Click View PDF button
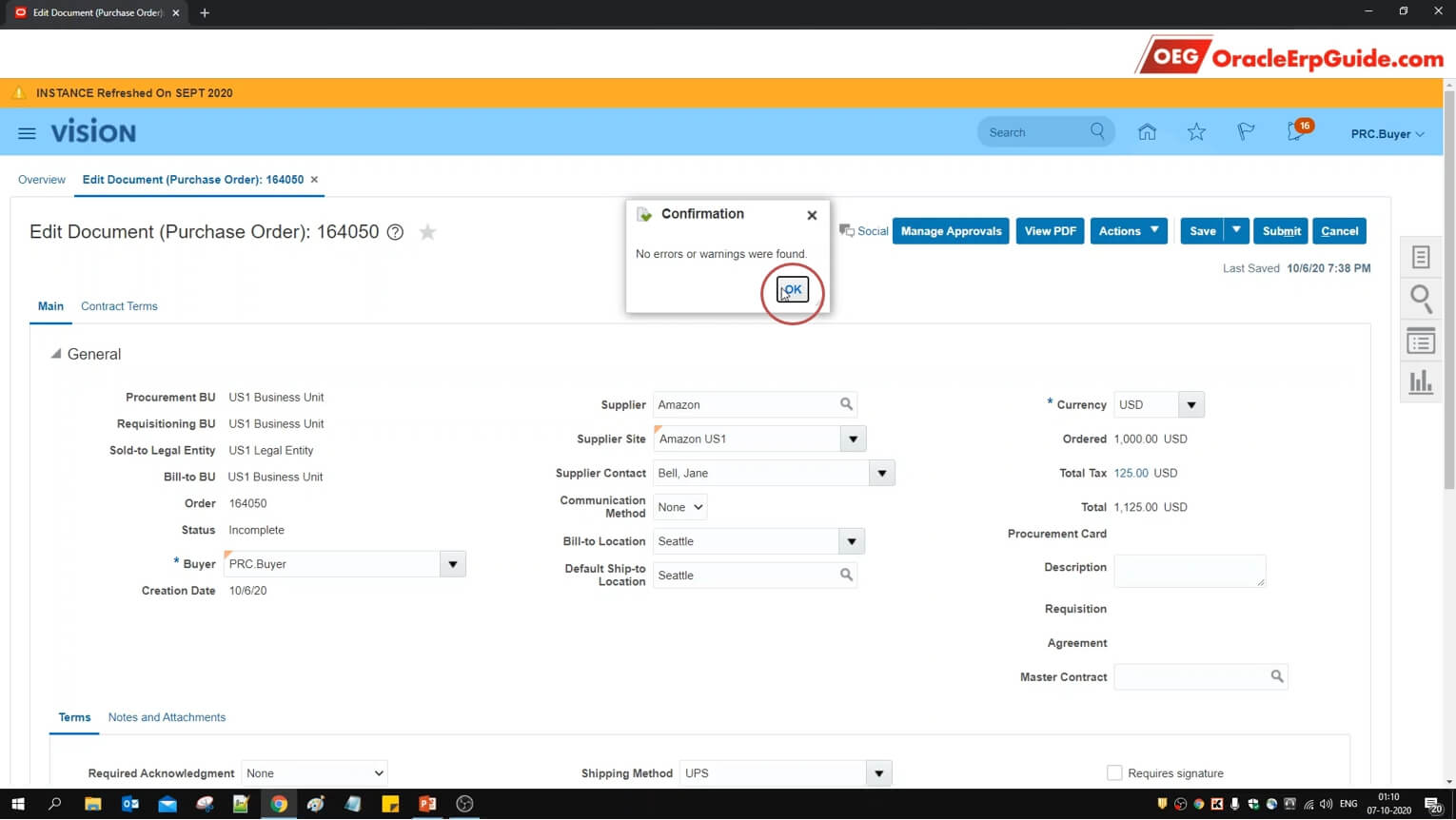1456x820 pixels. point(1050,230)
